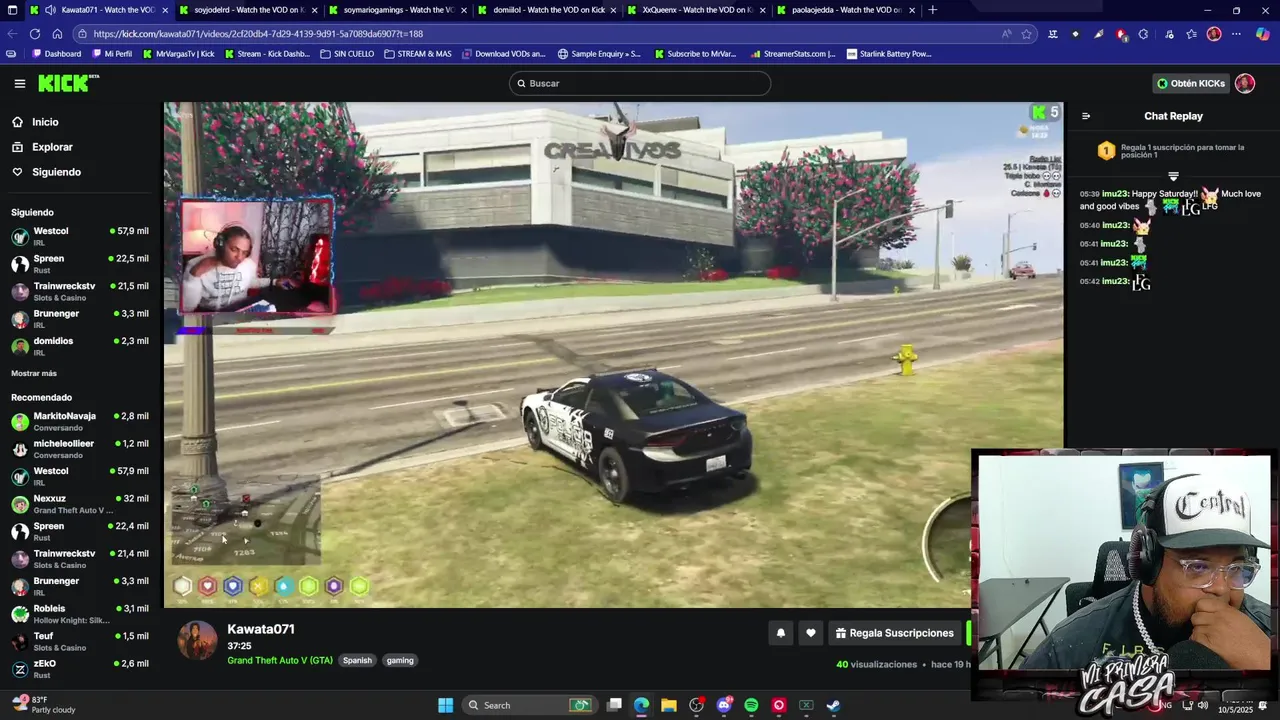Open Mi Perfil bookmark
The width and height of the screenshot is (1280, 720).
coord(112,54)
